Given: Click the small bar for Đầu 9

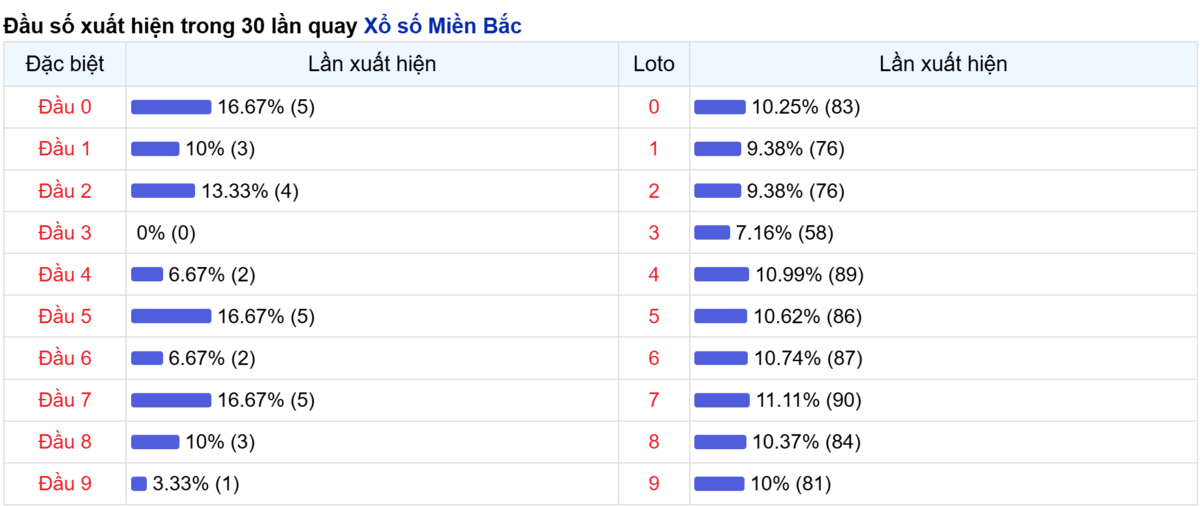Looking at the screenshot, I should tap(139, 484).
